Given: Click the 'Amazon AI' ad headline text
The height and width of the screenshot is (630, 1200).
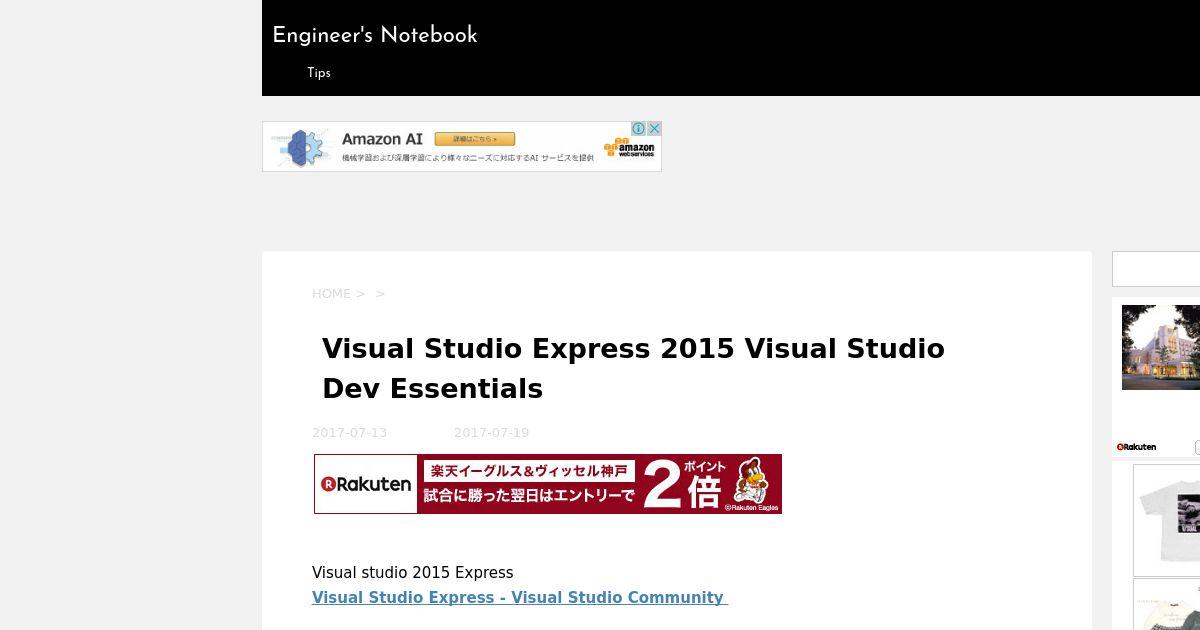Looking at the screenshot, I should [x=382, y=139].
